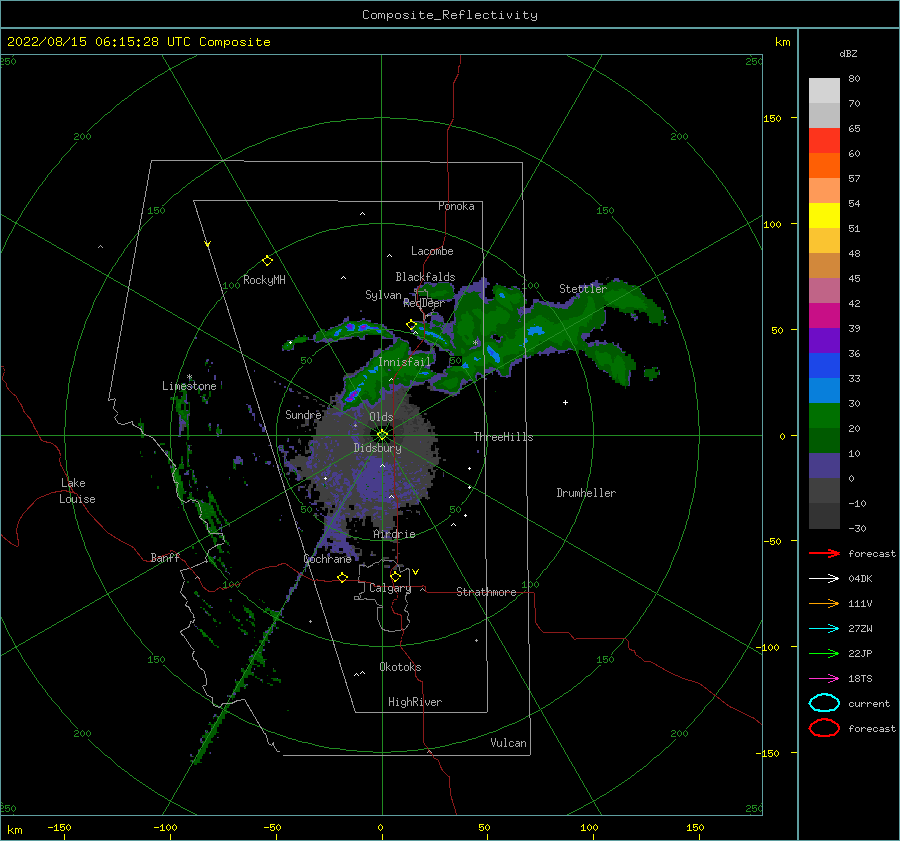The image size is (900, 841).
Task: Click the -30 value at legend bottom
Action: [858, 529]
